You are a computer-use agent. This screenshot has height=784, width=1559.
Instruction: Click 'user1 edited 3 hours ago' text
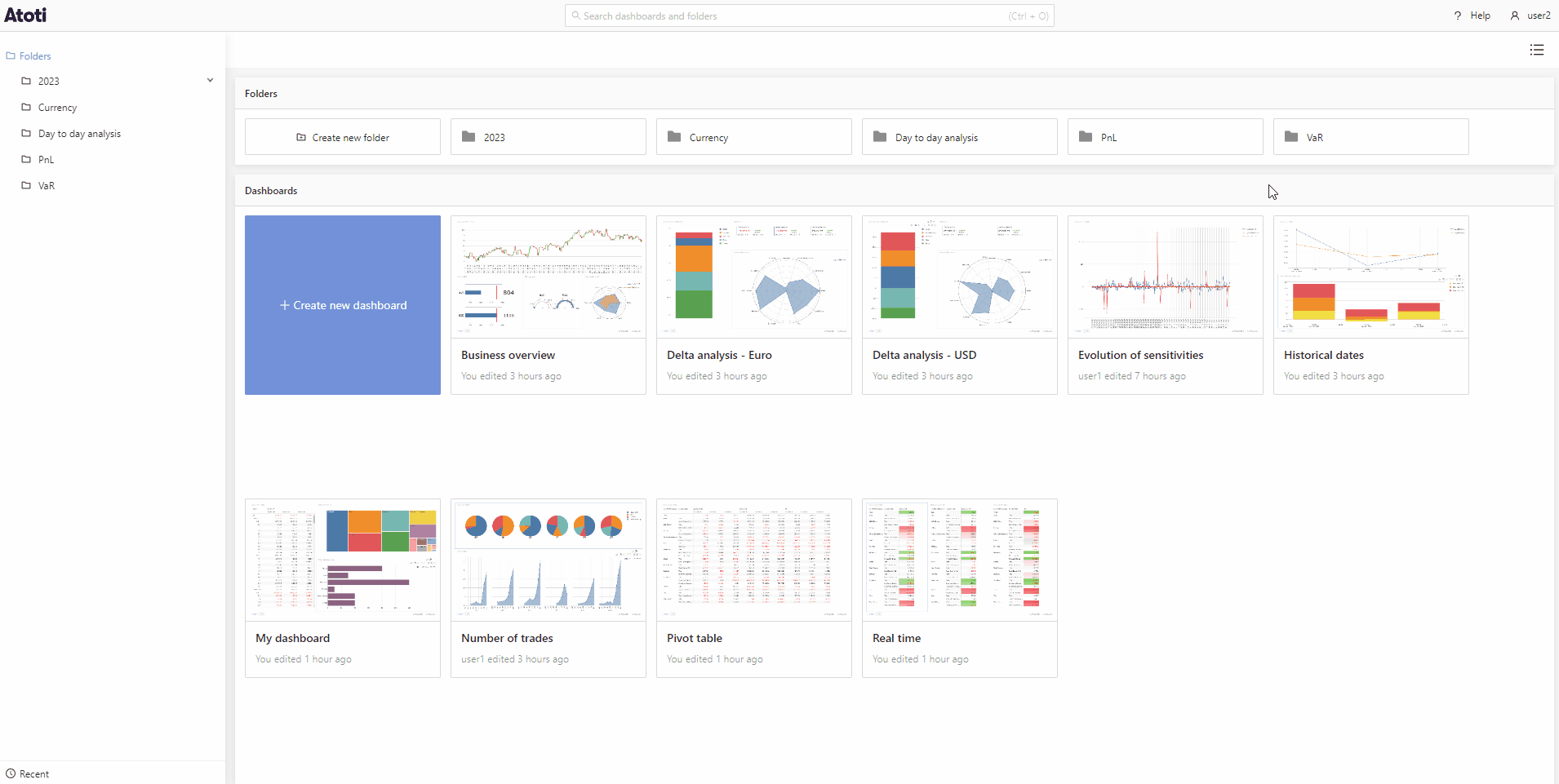click(x=514, y=659)
